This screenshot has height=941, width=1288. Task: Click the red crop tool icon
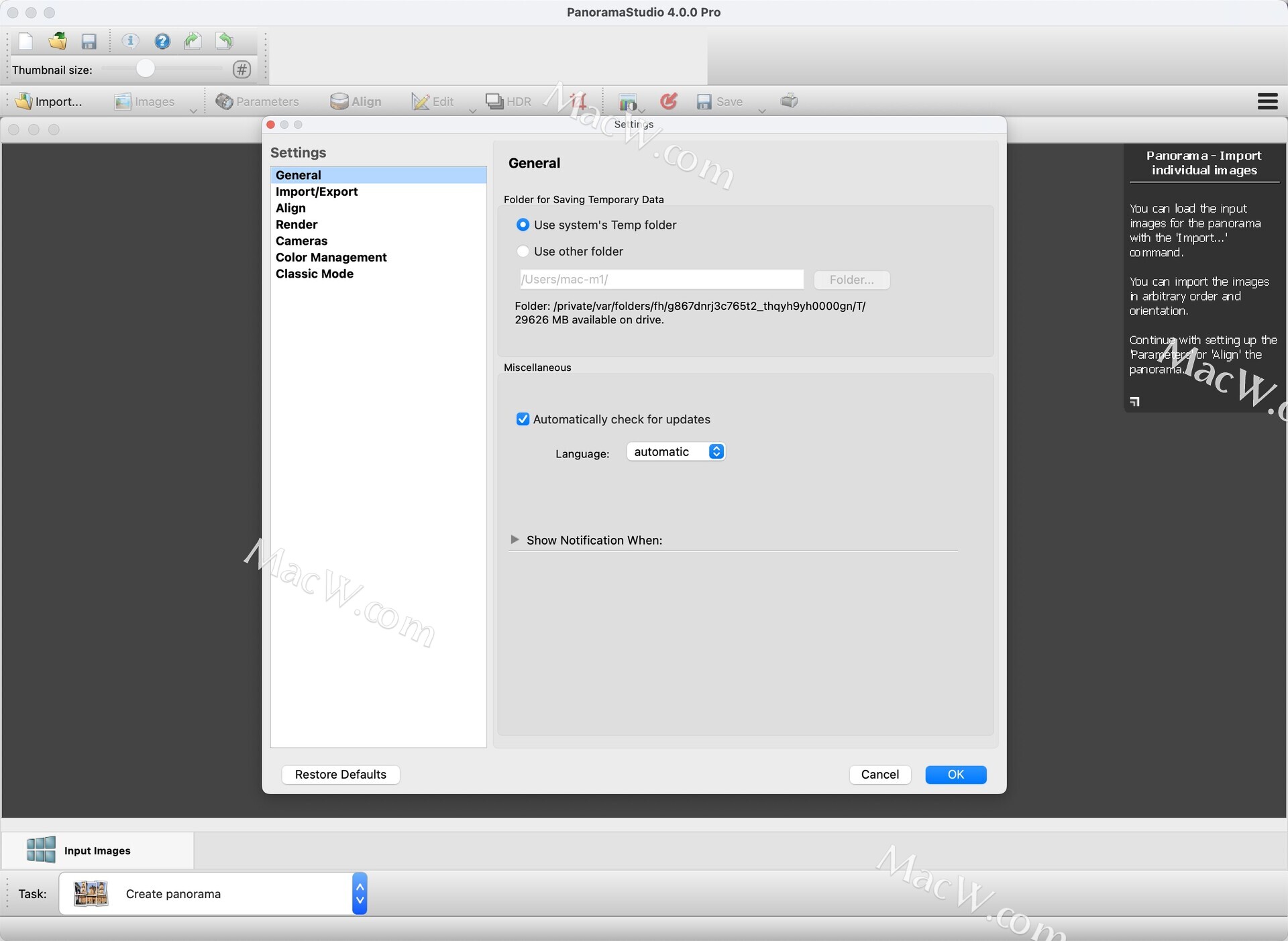click(579, 101)
